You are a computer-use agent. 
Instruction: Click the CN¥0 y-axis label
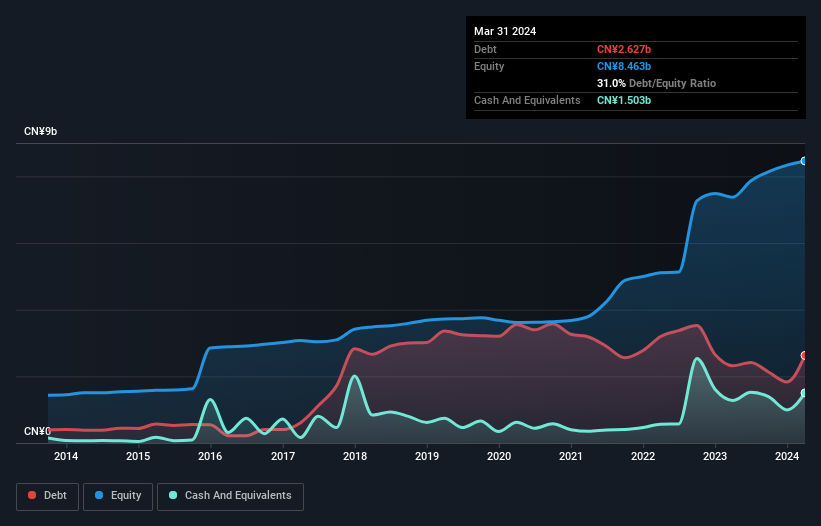[x=37, y=431]
